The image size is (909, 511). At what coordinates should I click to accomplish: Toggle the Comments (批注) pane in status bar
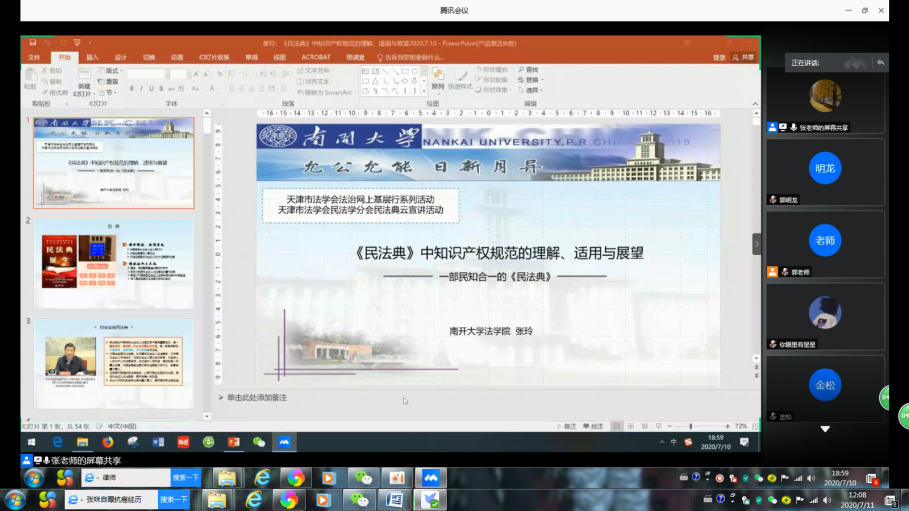tap(593, 426)
